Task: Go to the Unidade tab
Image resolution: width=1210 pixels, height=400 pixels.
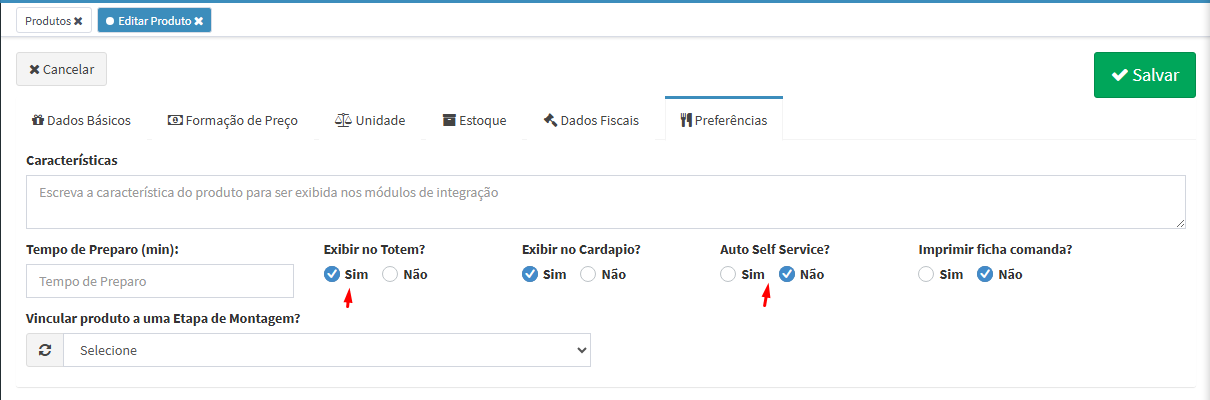Action: tap(370, 120)
